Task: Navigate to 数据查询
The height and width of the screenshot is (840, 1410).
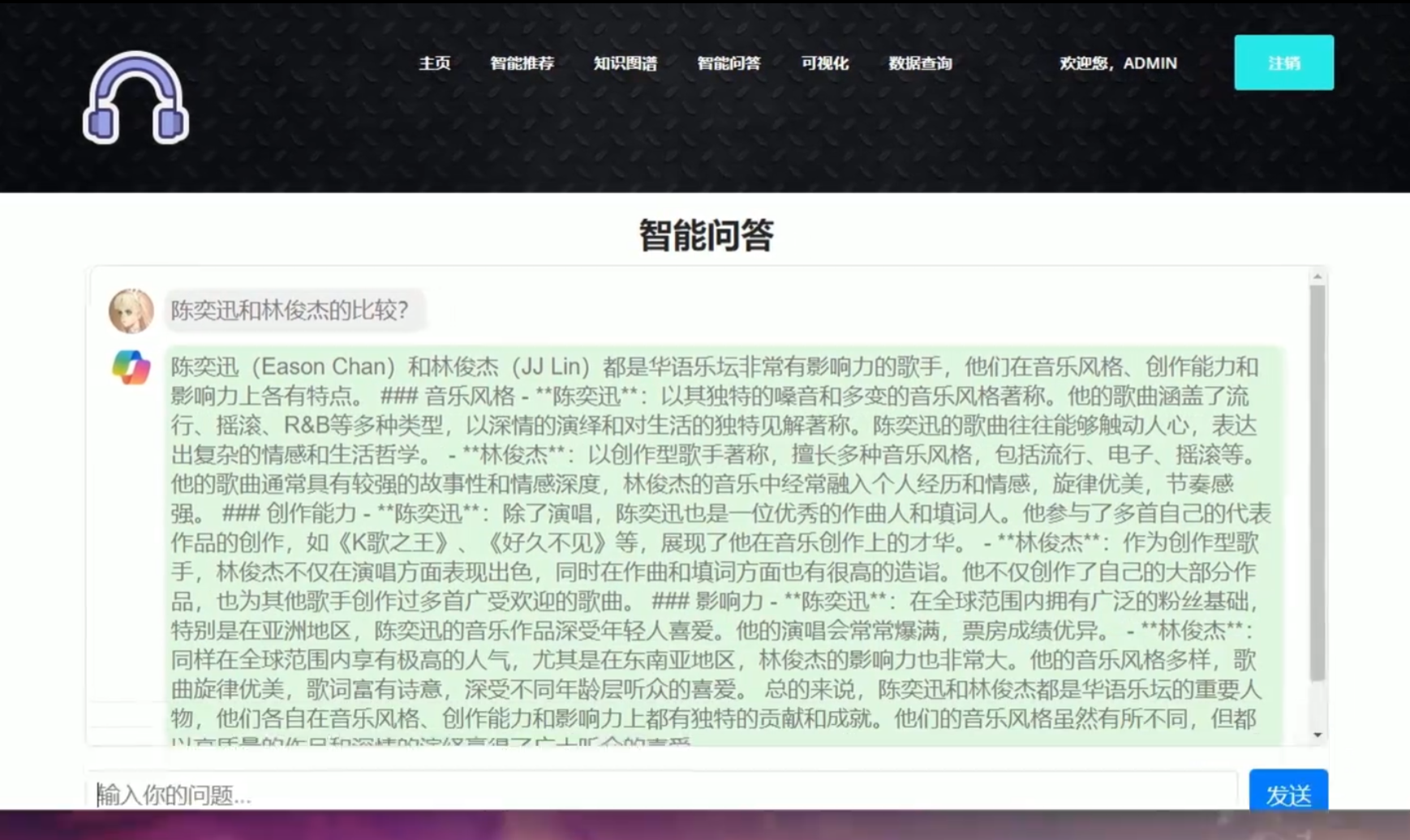Action: pyautogui.click(x=920, y=63)
